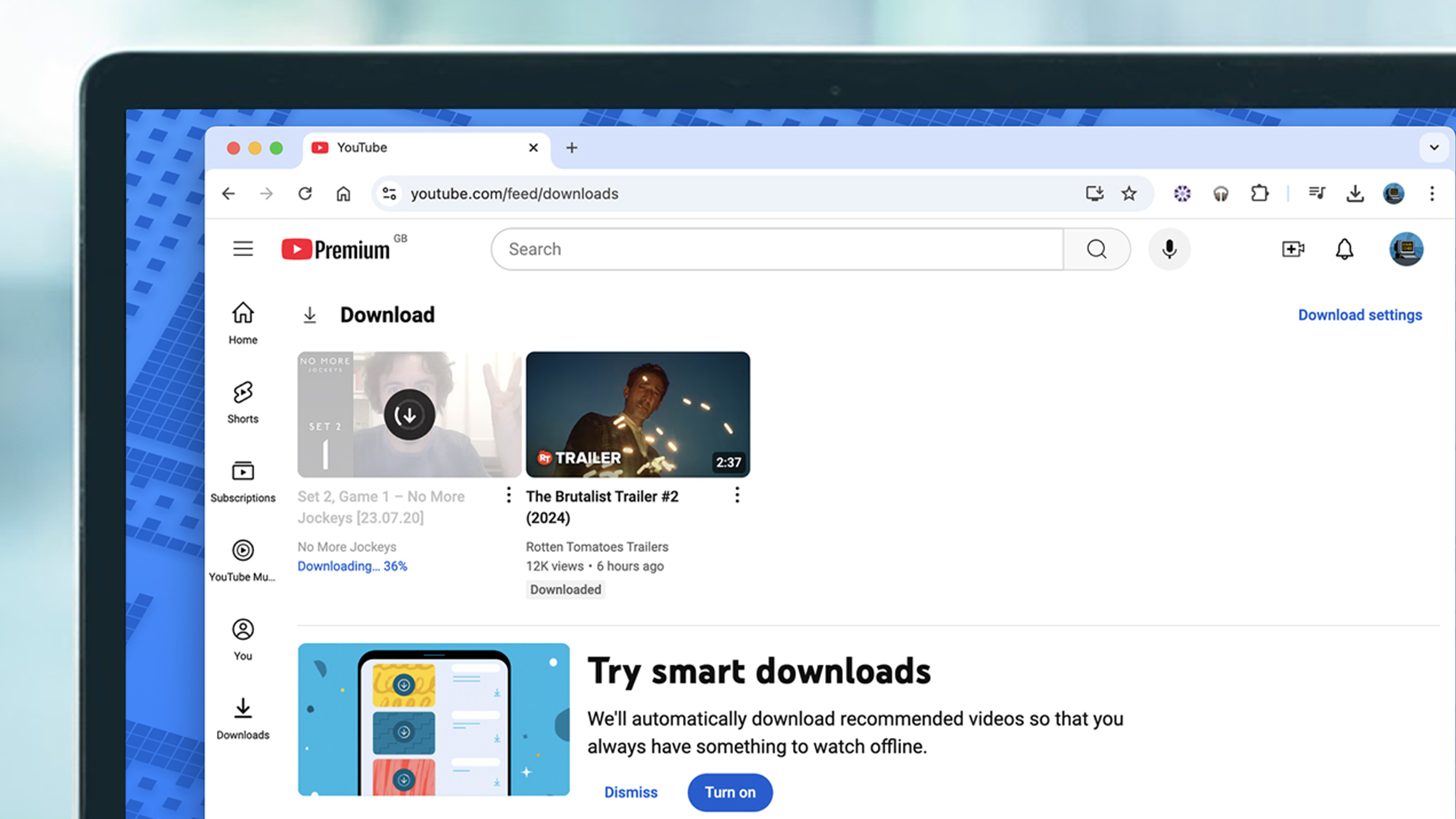Click the Downloaded badge

566,590
